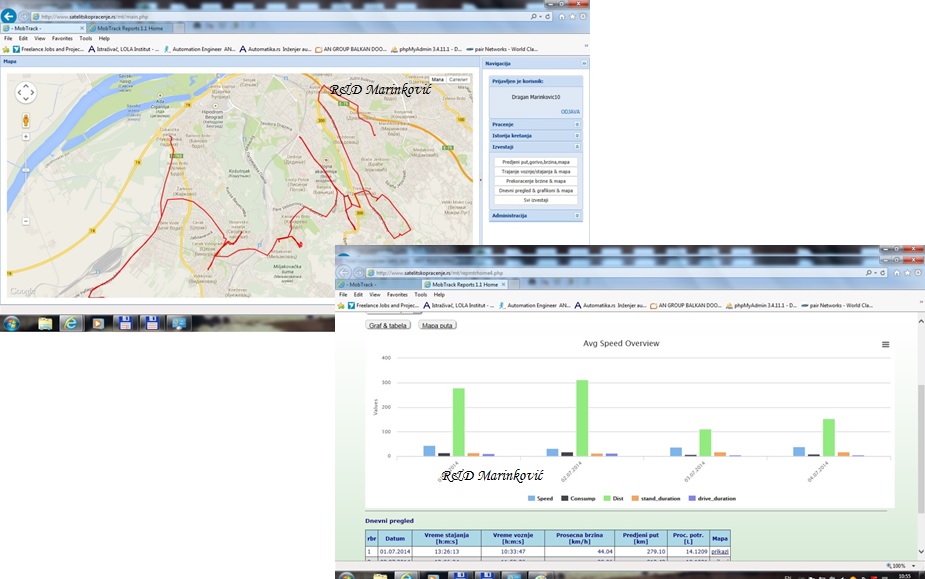Open 'Trajanje voznje/stajanja & mapa' report
The height and width of the screenshot is (579, 925).
click(x=536, y=171)
